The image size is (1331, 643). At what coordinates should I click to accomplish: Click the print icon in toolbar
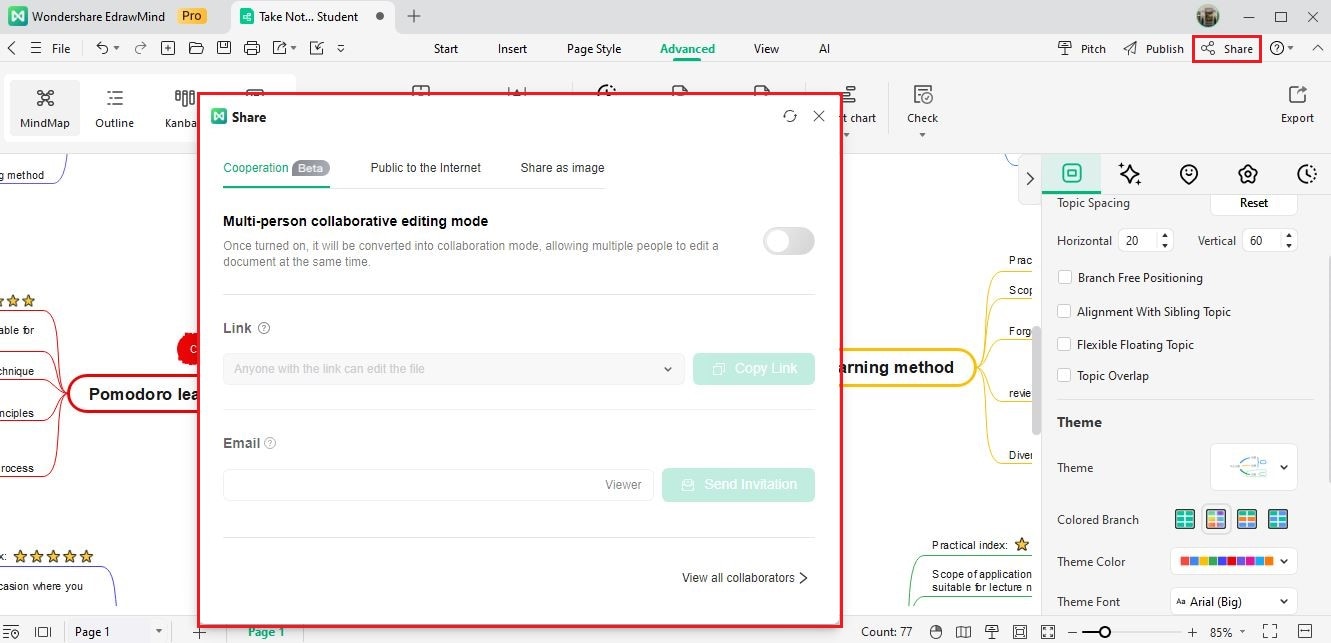252,48
